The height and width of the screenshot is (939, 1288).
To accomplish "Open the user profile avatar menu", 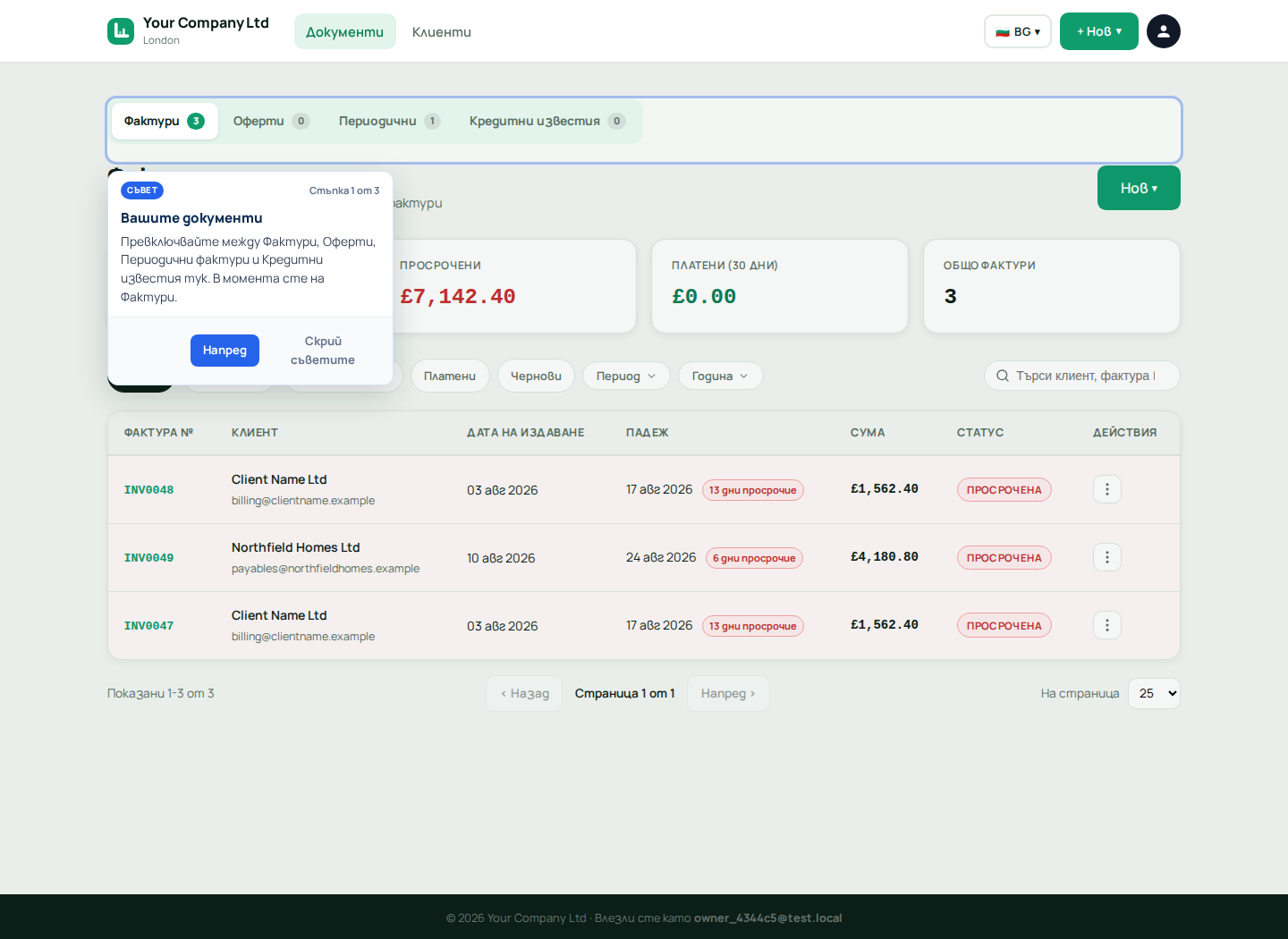I will 1164,31.
